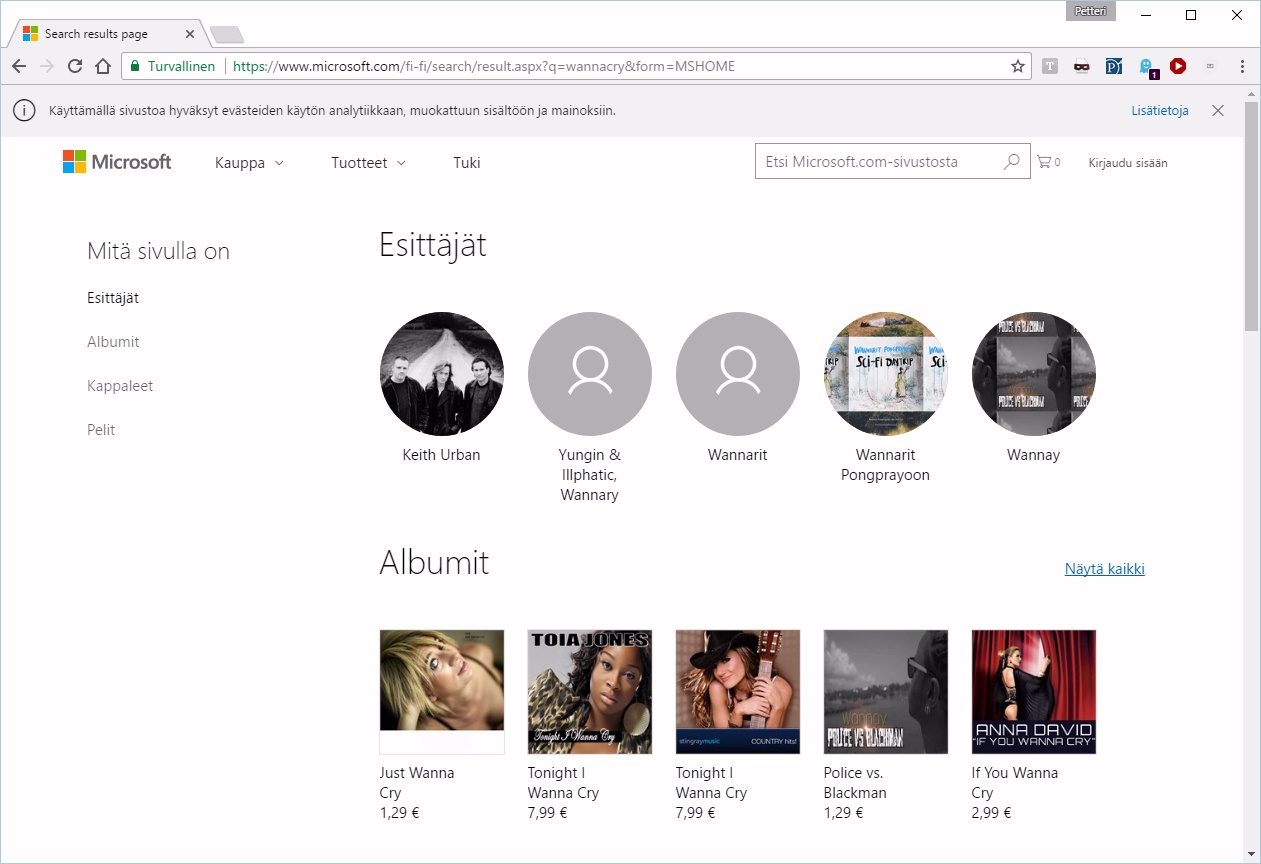Click the browser address bar URL

click(484, 66)
